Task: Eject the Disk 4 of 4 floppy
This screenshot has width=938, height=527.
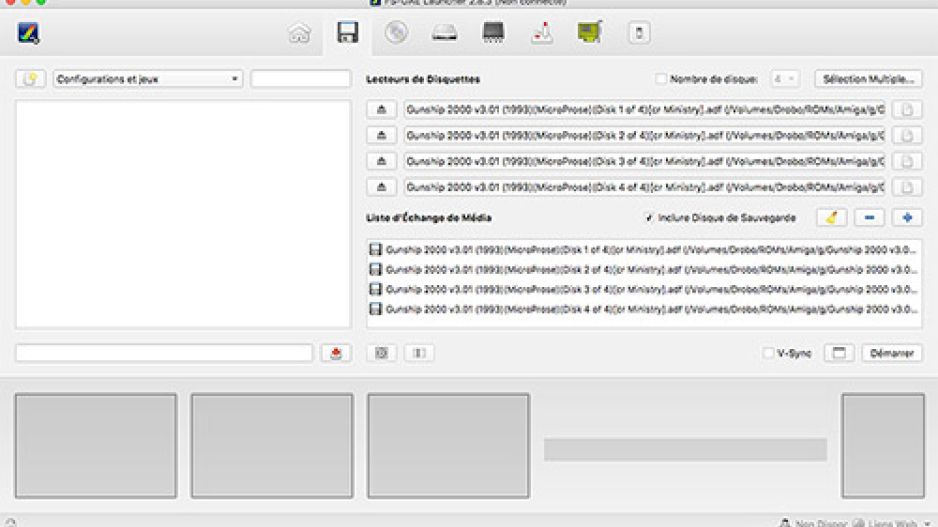Action: click(381, 187)
